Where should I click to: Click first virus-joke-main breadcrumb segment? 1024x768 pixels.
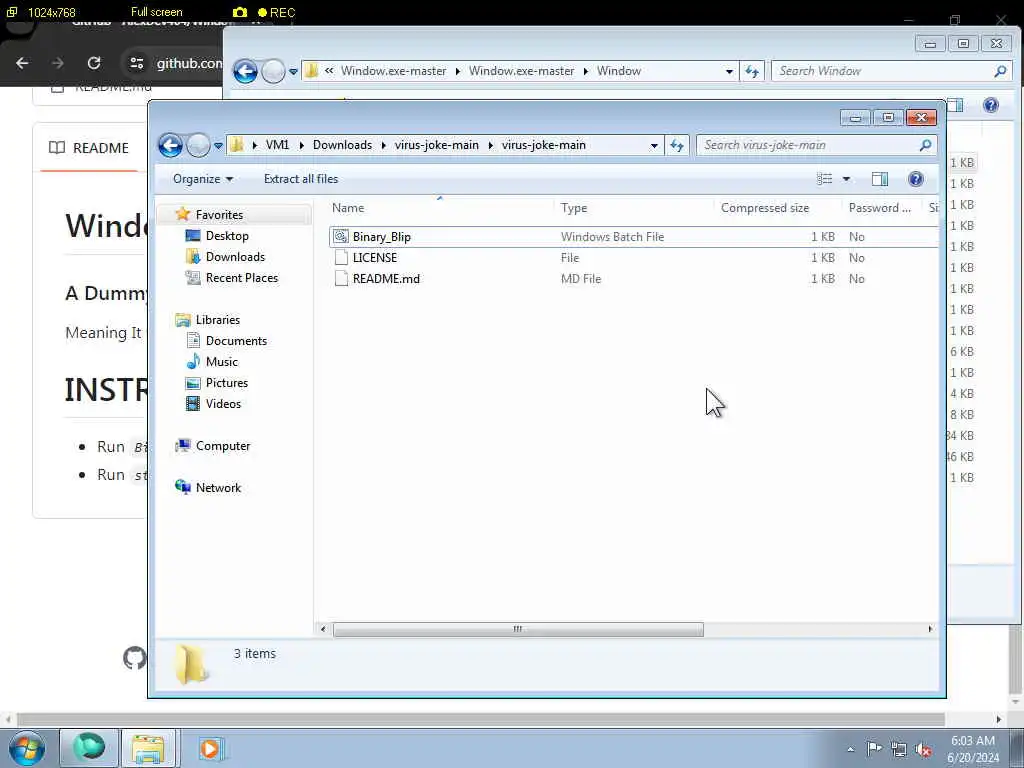[x=436, y=145]
